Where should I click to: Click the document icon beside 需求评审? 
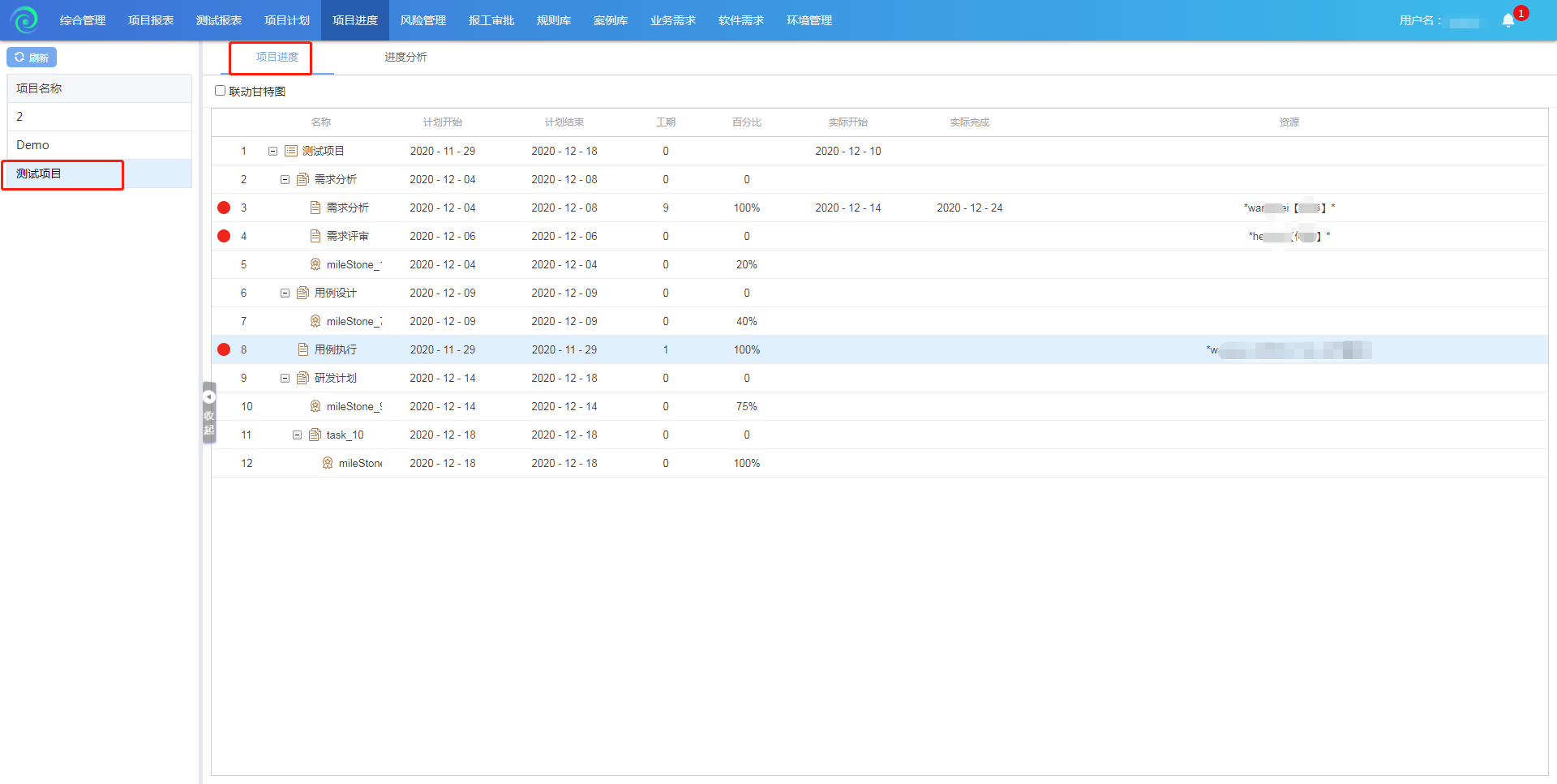[315, 236]
